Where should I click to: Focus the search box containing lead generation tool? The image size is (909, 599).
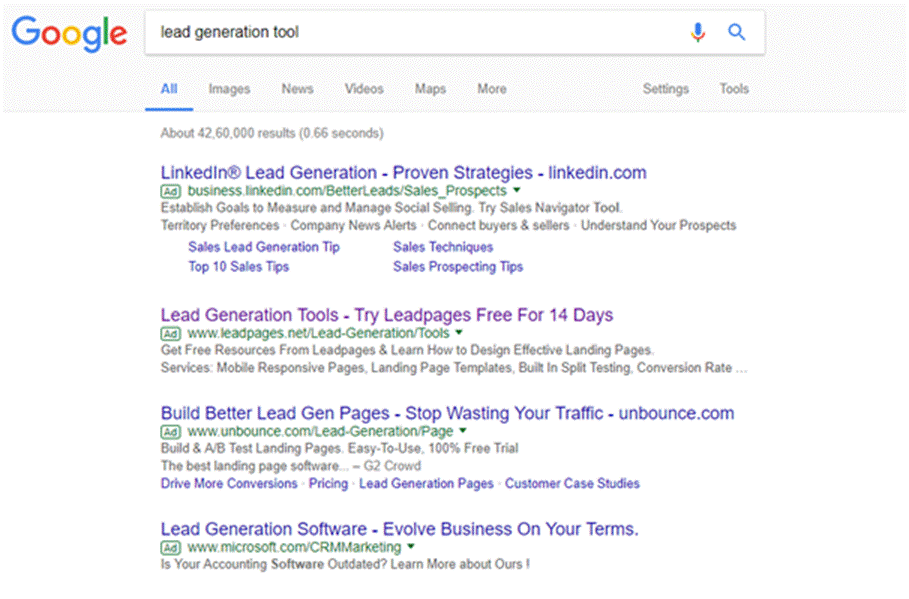[x=410, y=32]
